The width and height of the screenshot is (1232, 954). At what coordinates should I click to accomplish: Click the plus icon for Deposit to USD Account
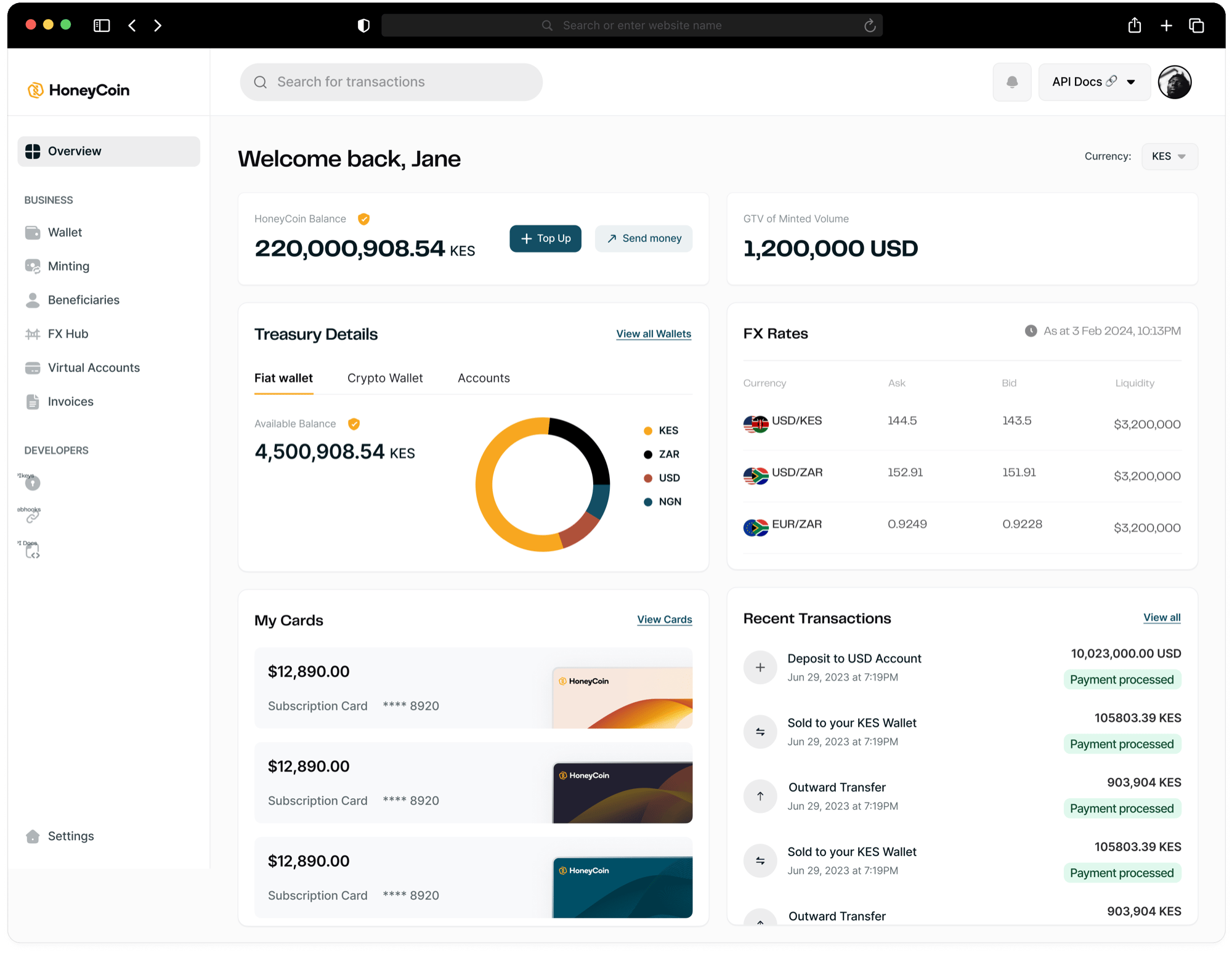pyautogui.click(x=760, y=668)
